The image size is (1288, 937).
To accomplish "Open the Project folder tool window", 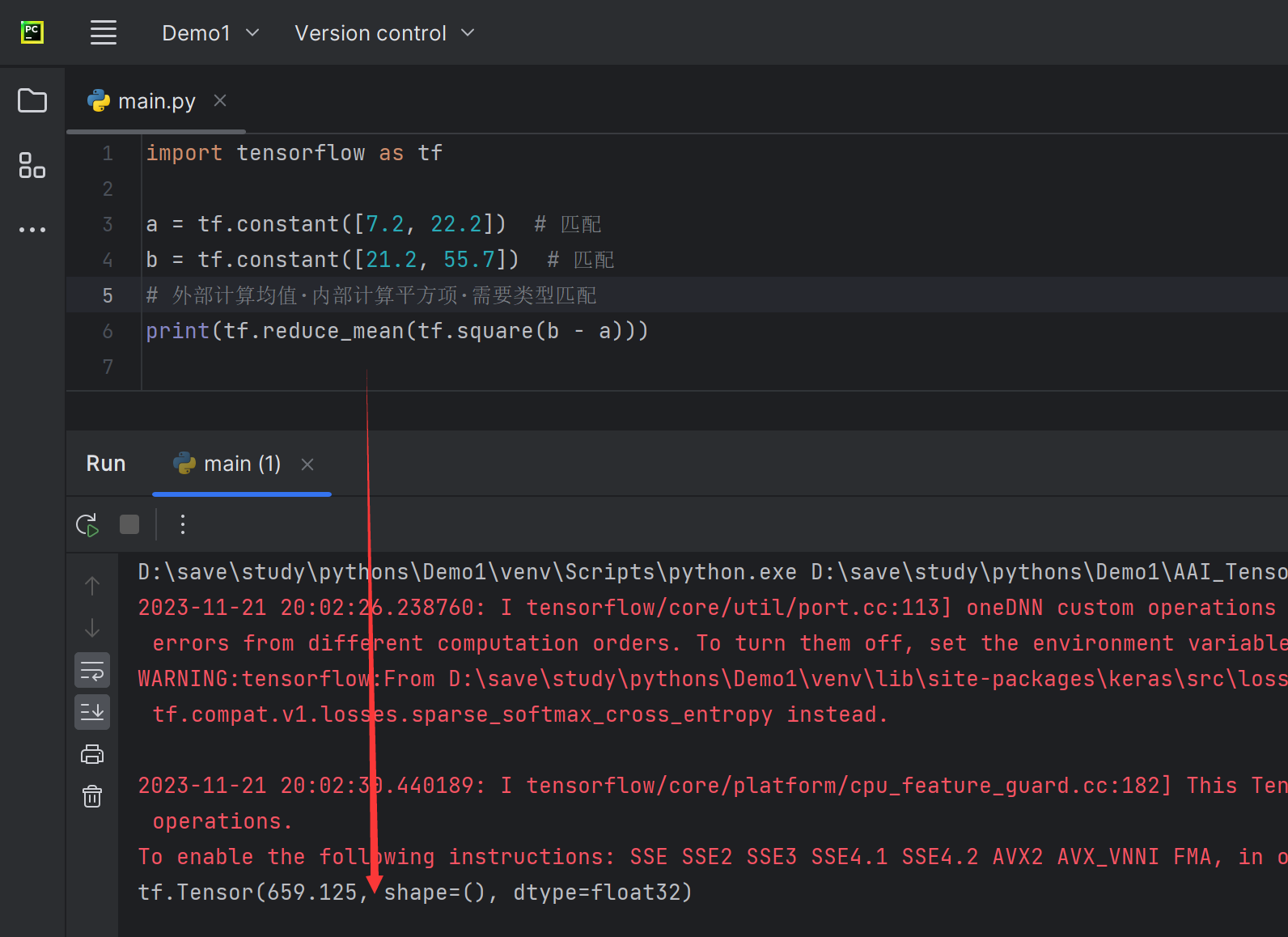I will tap(32, 100).
